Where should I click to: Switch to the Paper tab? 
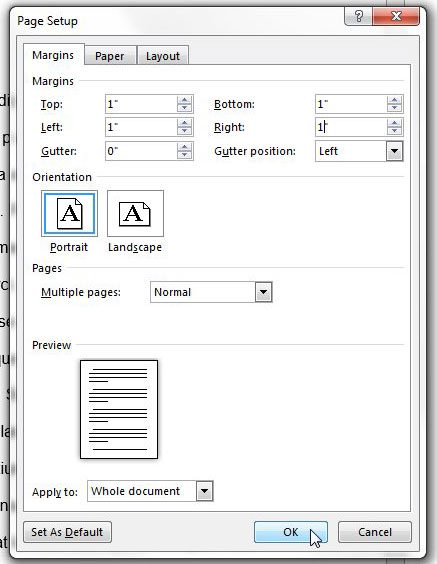[x=110, y=56]
